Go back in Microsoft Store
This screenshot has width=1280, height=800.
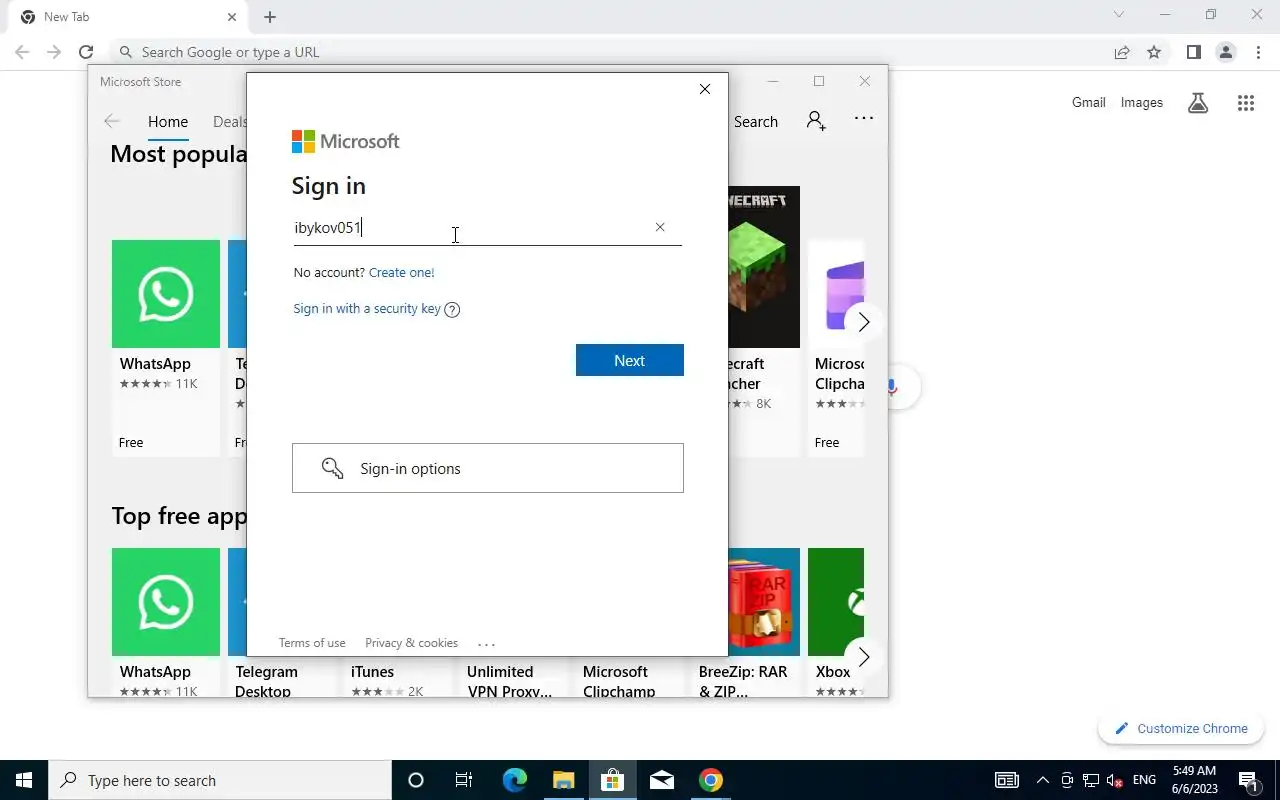click(112, 121)
